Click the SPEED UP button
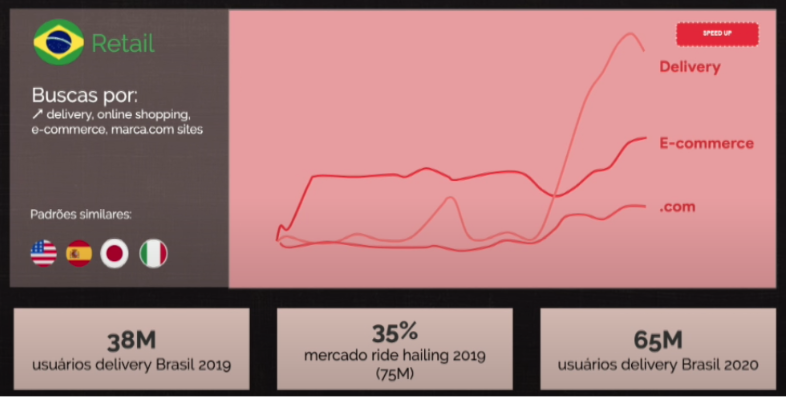This screenshot has height=397, width=786. point(717,34)
